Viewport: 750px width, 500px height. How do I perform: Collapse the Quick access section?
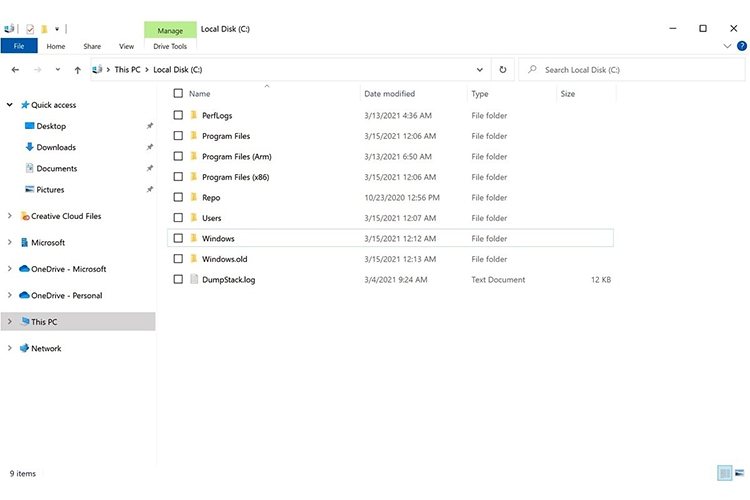click(x=10, y=105)
